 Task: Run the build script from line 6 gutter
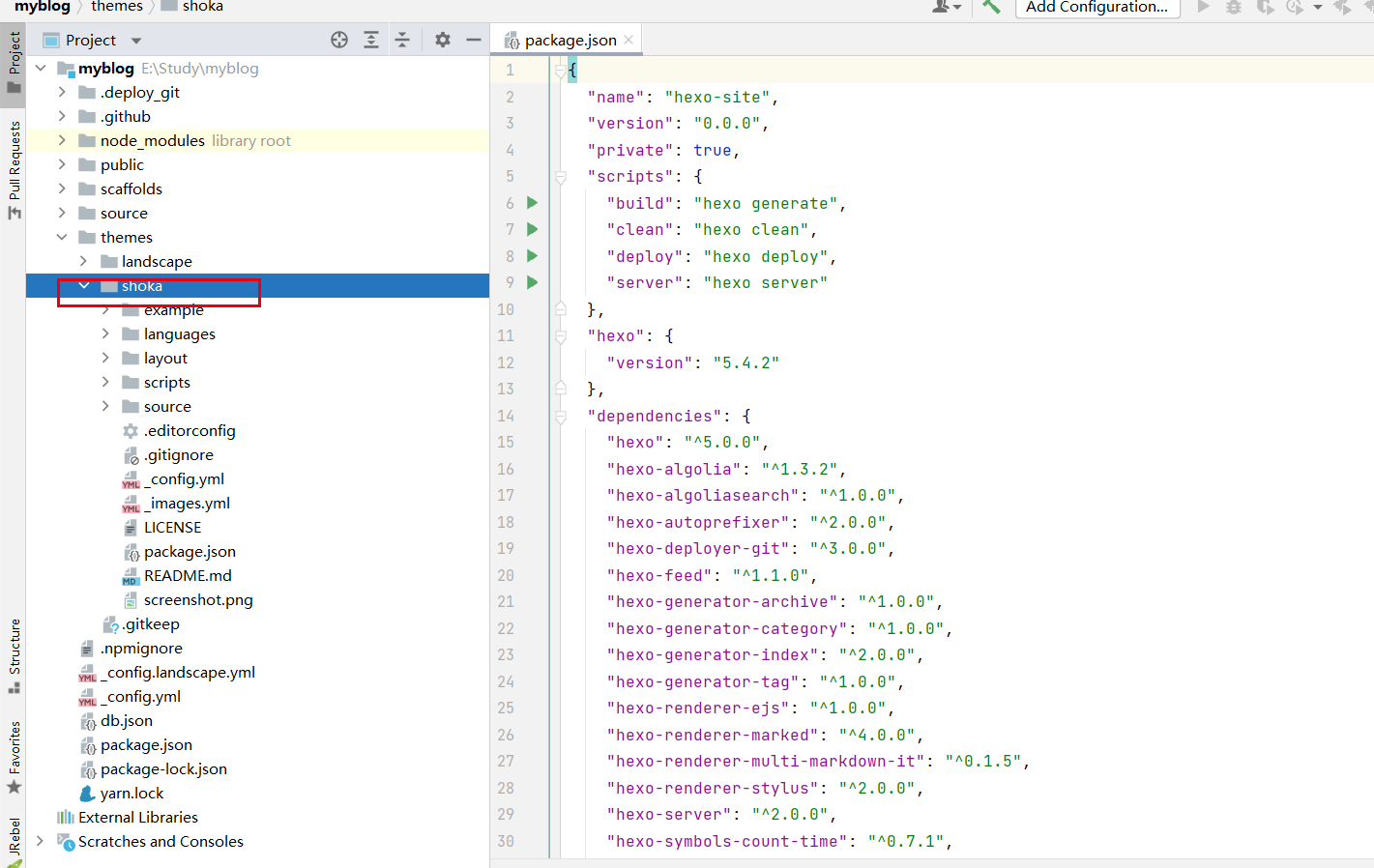[532, 203]
